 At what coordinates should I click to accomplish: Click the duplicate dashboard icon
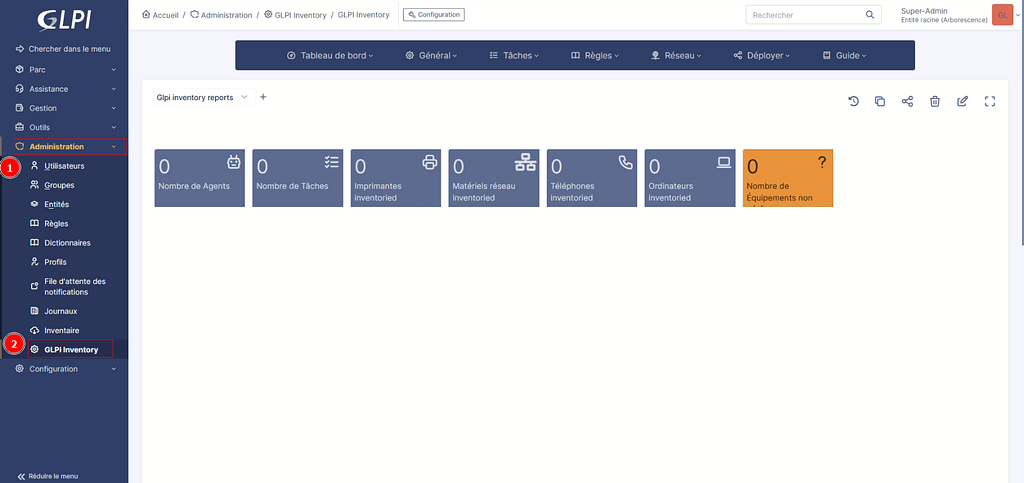[x=880, y=101]
